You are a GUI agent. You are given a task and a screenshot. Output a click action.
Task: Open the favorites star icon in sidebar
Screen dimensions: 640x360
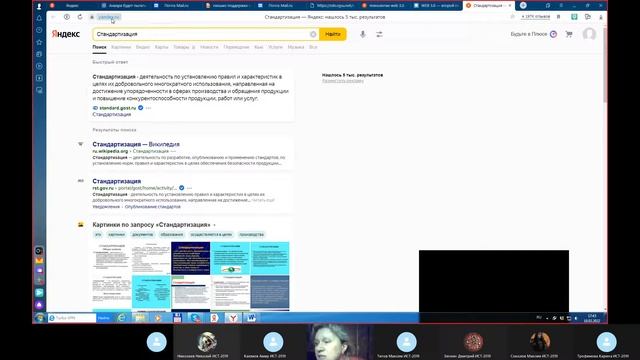39,42
